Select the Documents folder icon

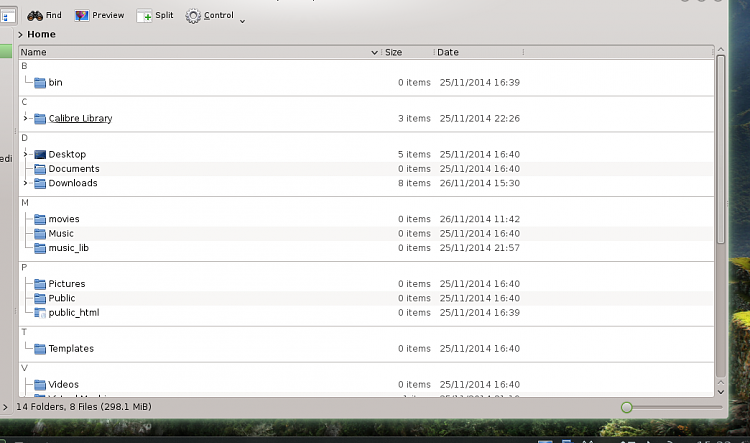[40, 169]
